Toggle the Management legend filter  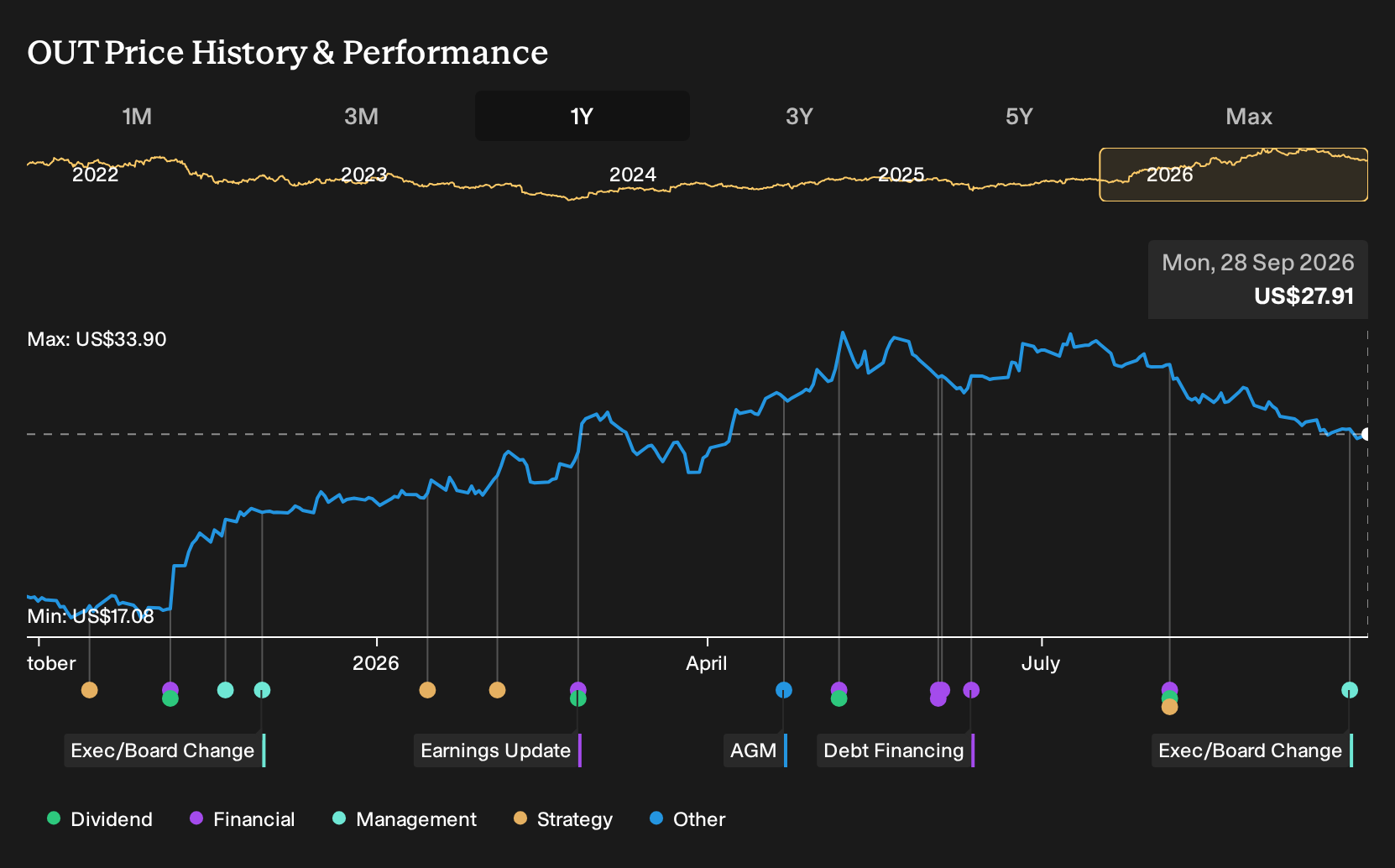(405, 819)
